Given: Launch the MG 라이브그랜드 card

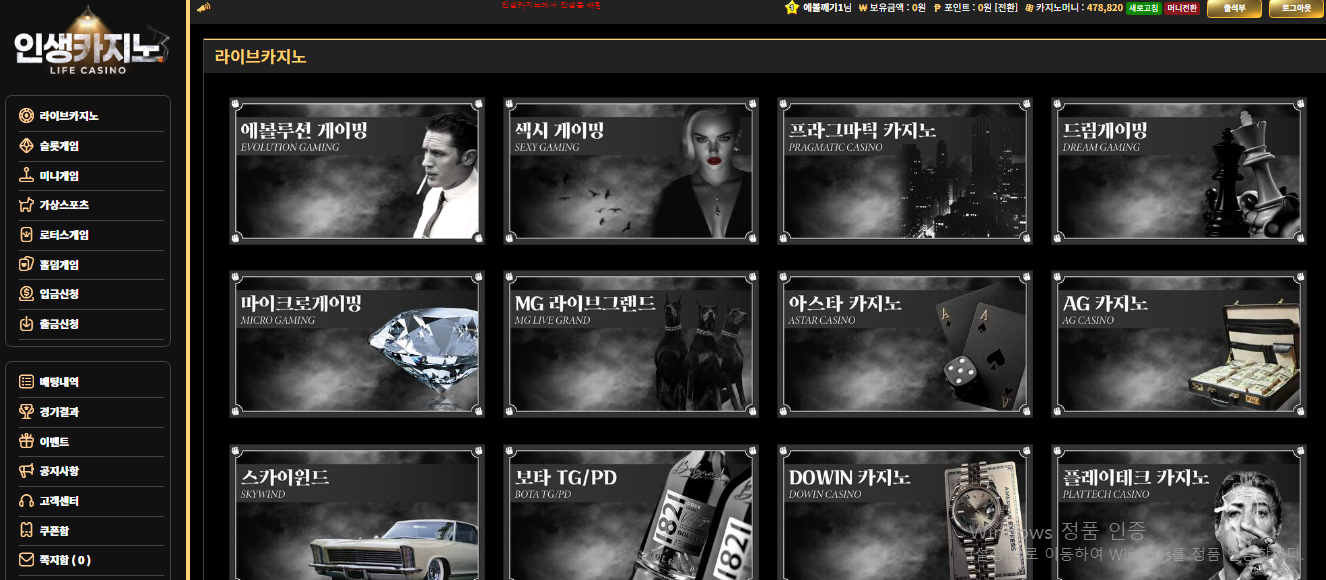Looking at the screenshot, I should click(631, 343).
